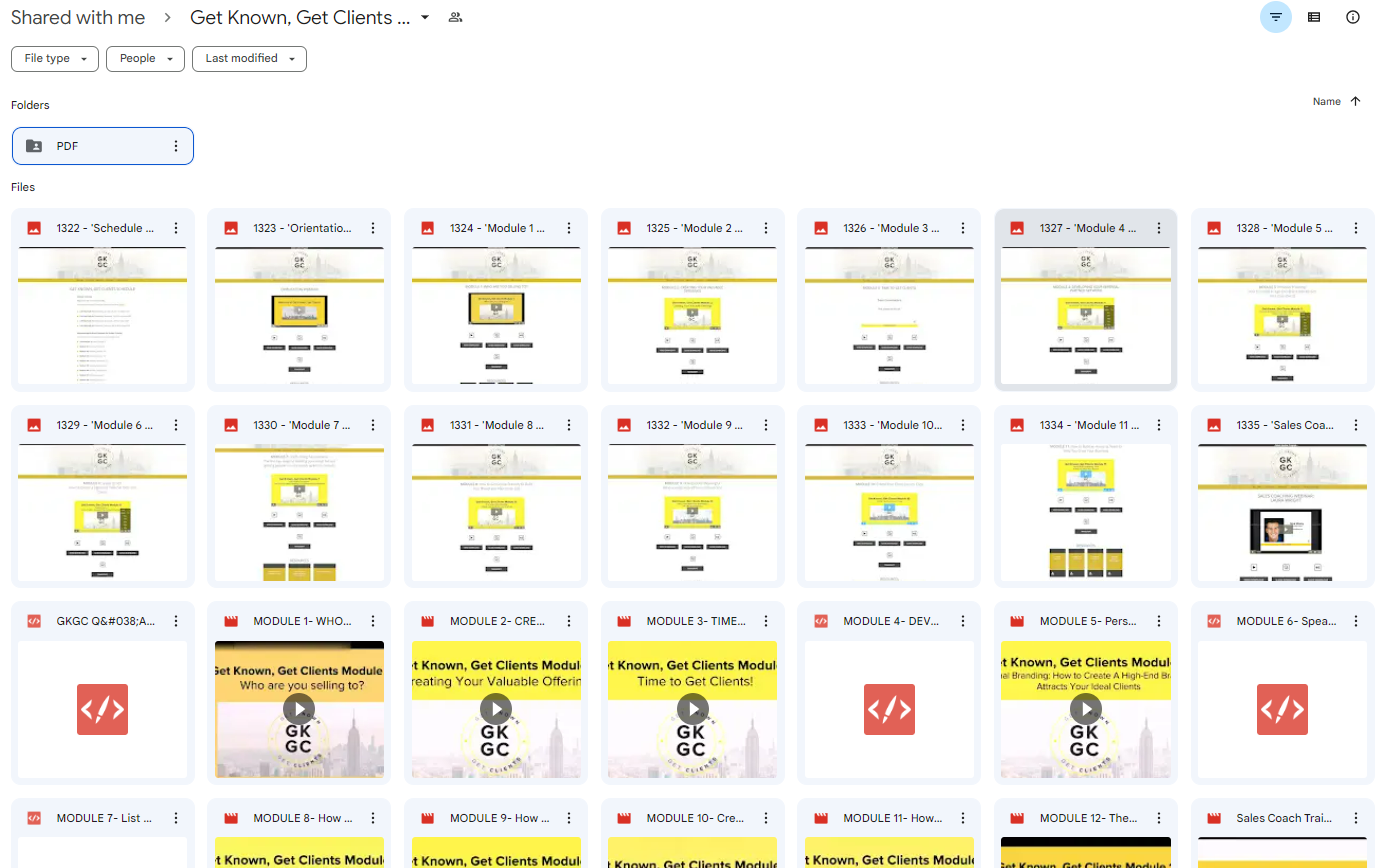This screenshot has height=868, width=1381.
Task: Open the 1322 Schedule image thumbnail
Action: pos(103,315)
